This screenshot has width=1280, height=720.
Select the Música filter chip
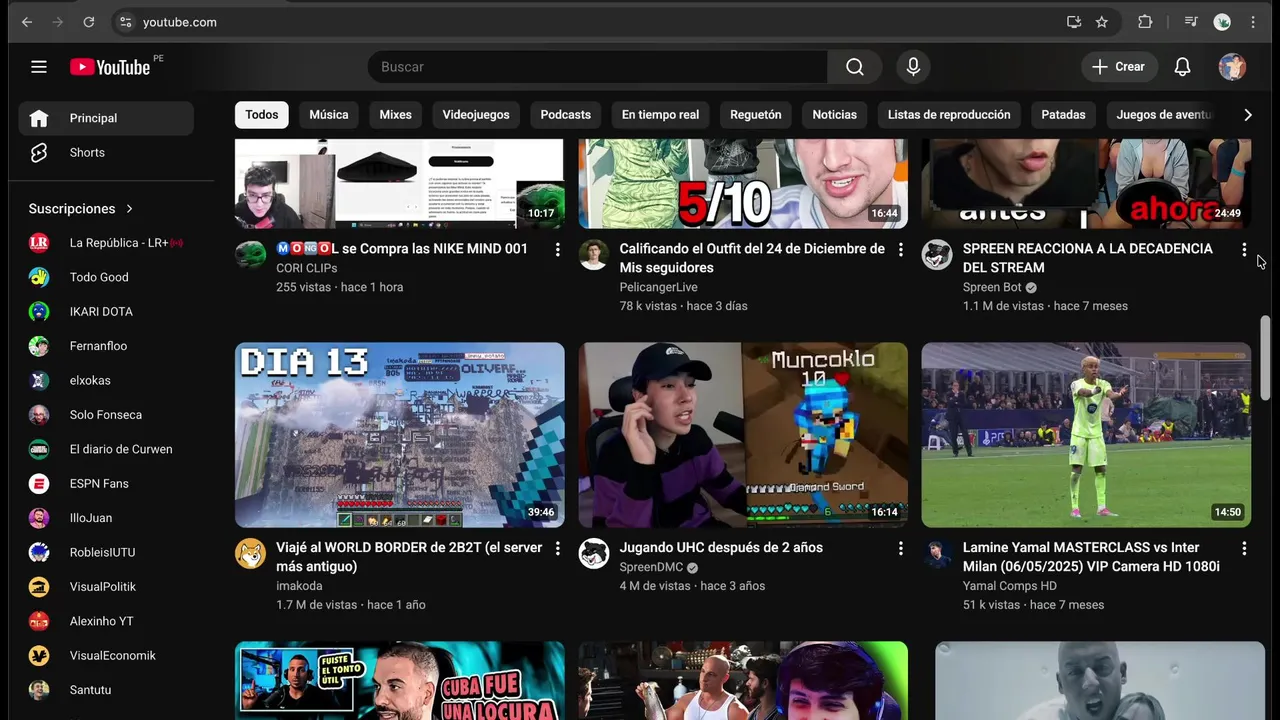(x=329, y=115)
